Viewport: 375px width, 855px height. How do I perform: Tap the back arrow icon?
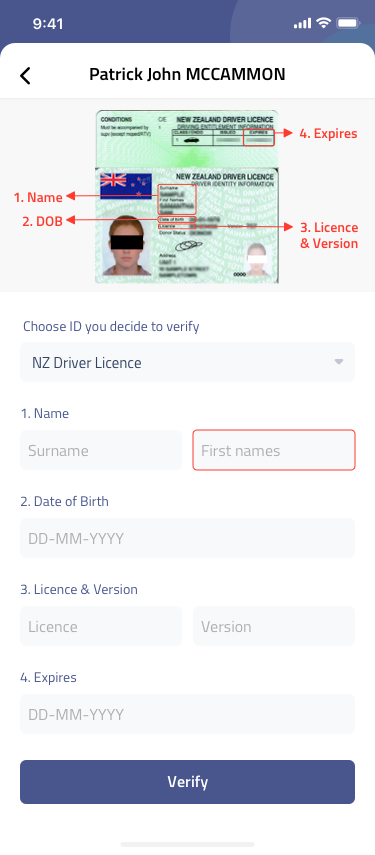point(25,75)
